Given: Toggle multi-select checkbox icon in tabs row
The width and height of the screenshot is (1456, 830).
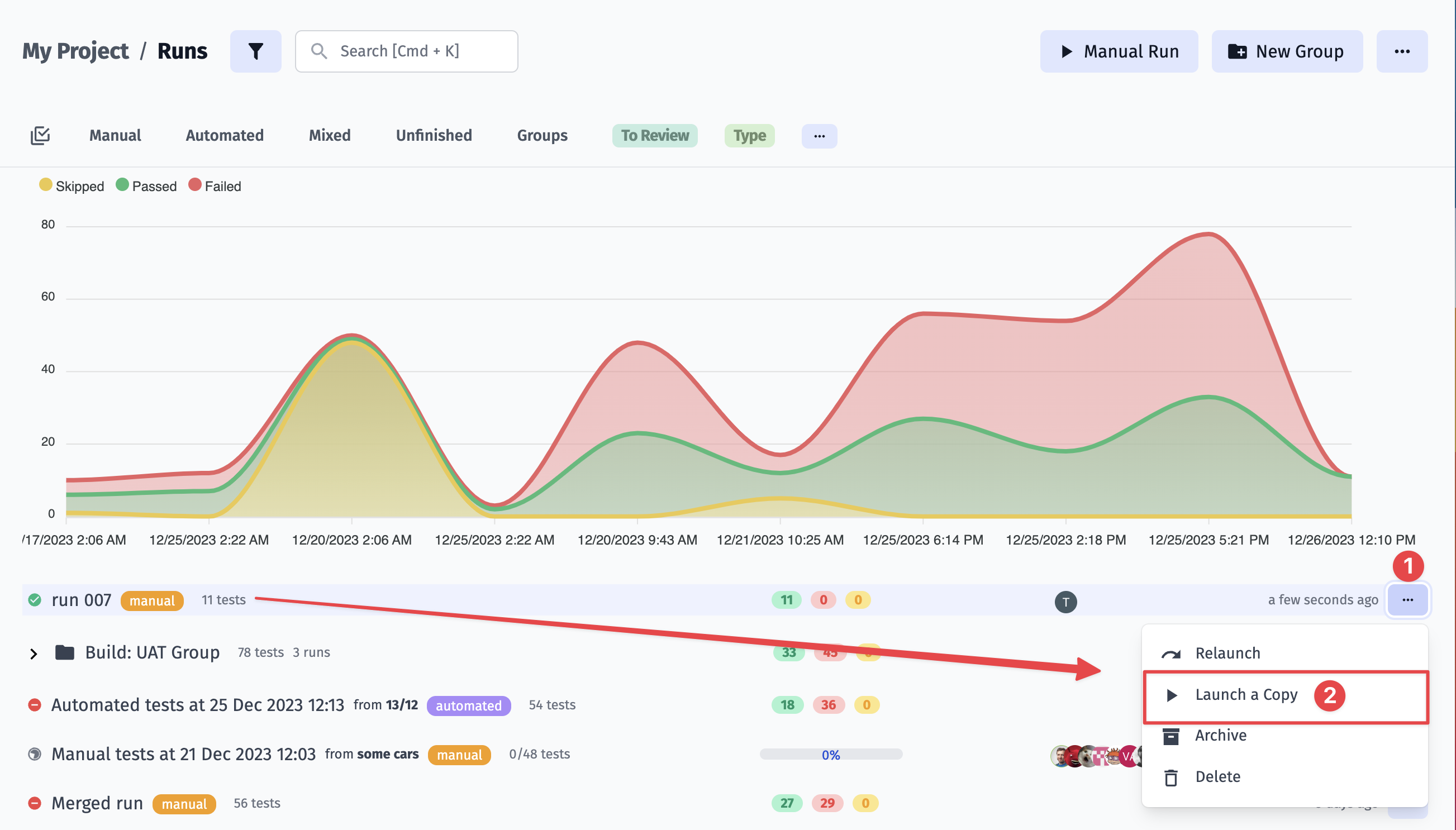Looking at the screenshot, I should [40, 136].
